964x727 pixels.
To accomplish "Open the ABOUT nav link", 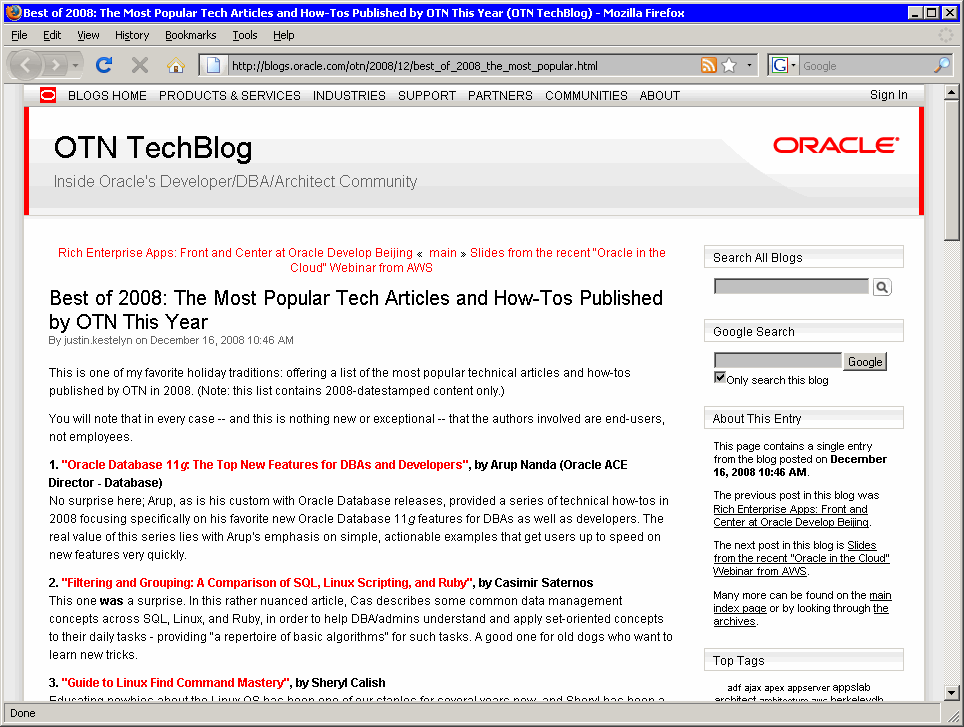I will [x=660, y=96].
